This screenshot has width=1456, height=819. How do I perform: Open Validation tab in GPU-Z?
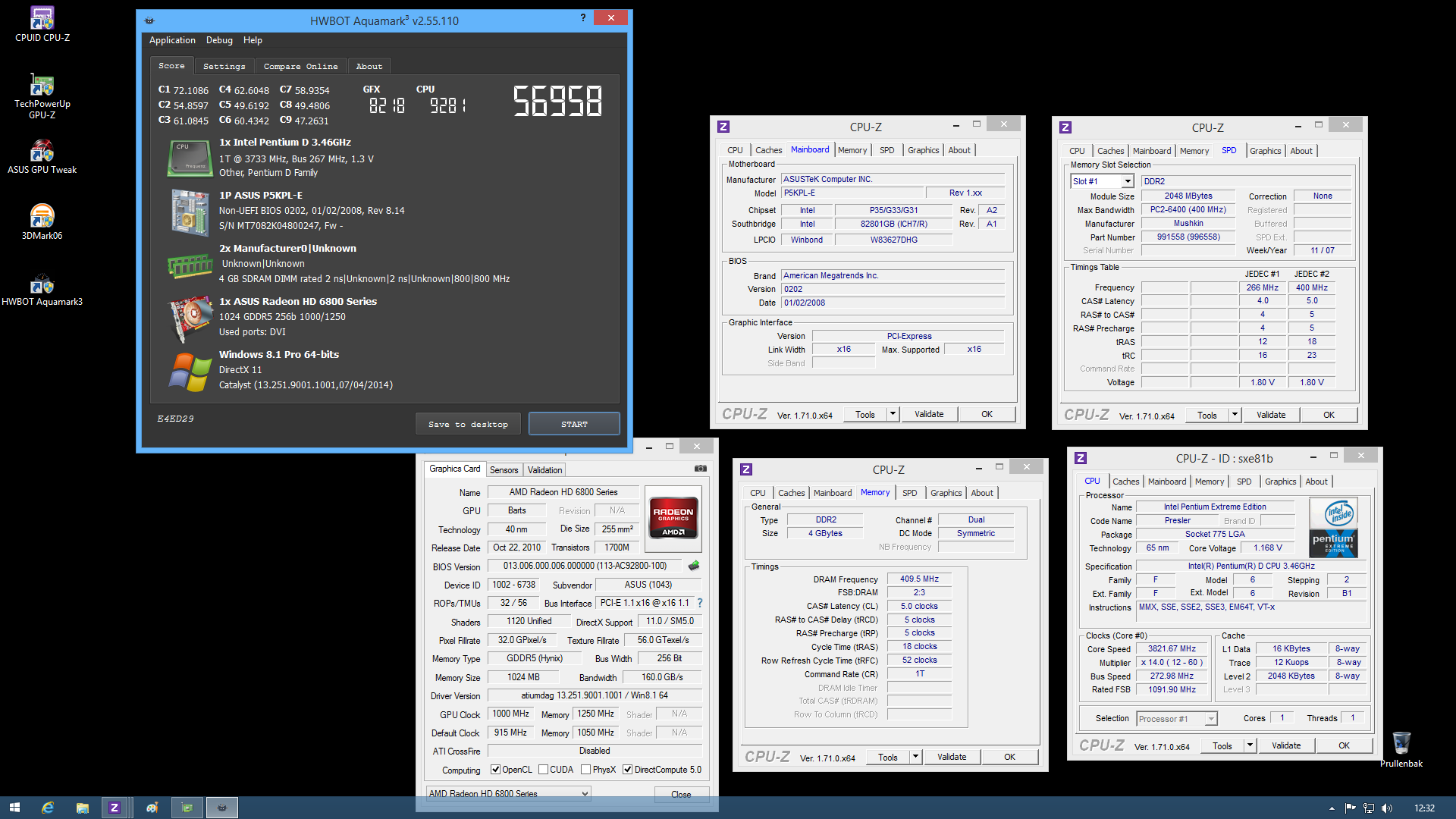tap(544, 470)
